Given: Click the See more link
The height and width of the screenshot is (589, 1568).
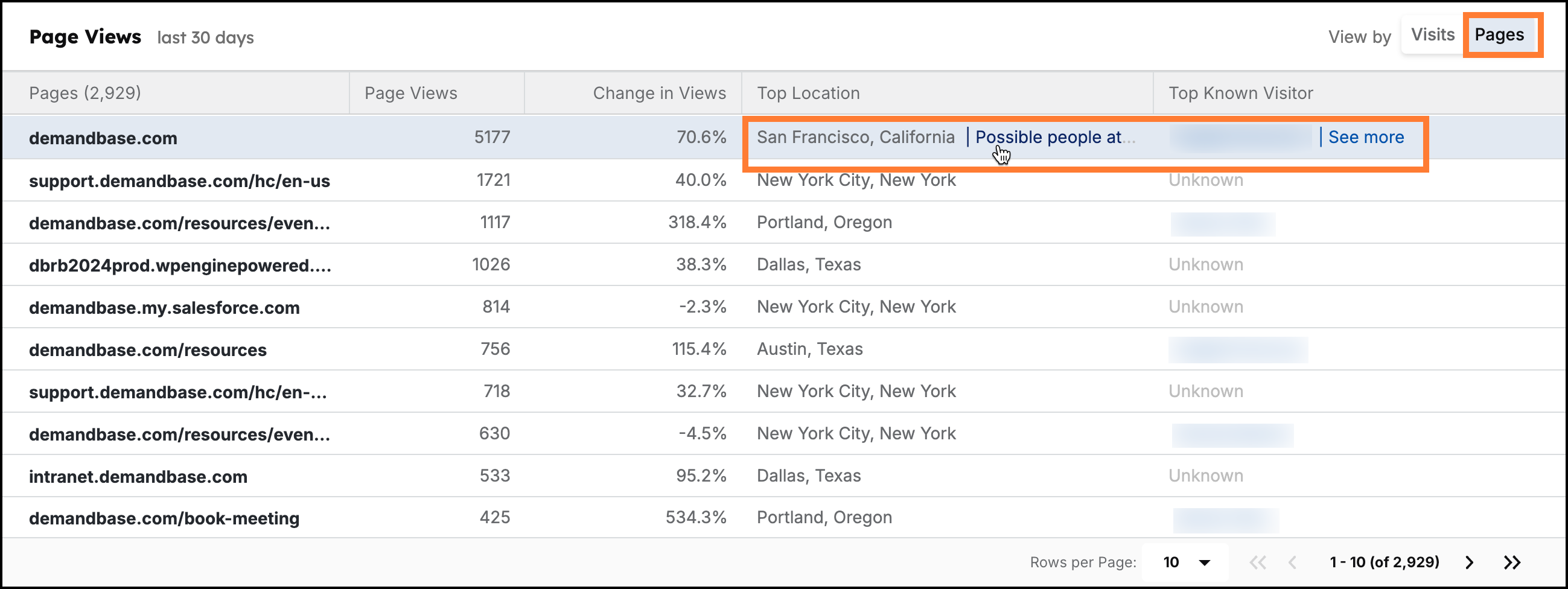Looking at the screenshot, I should [x=1365, y=138].
